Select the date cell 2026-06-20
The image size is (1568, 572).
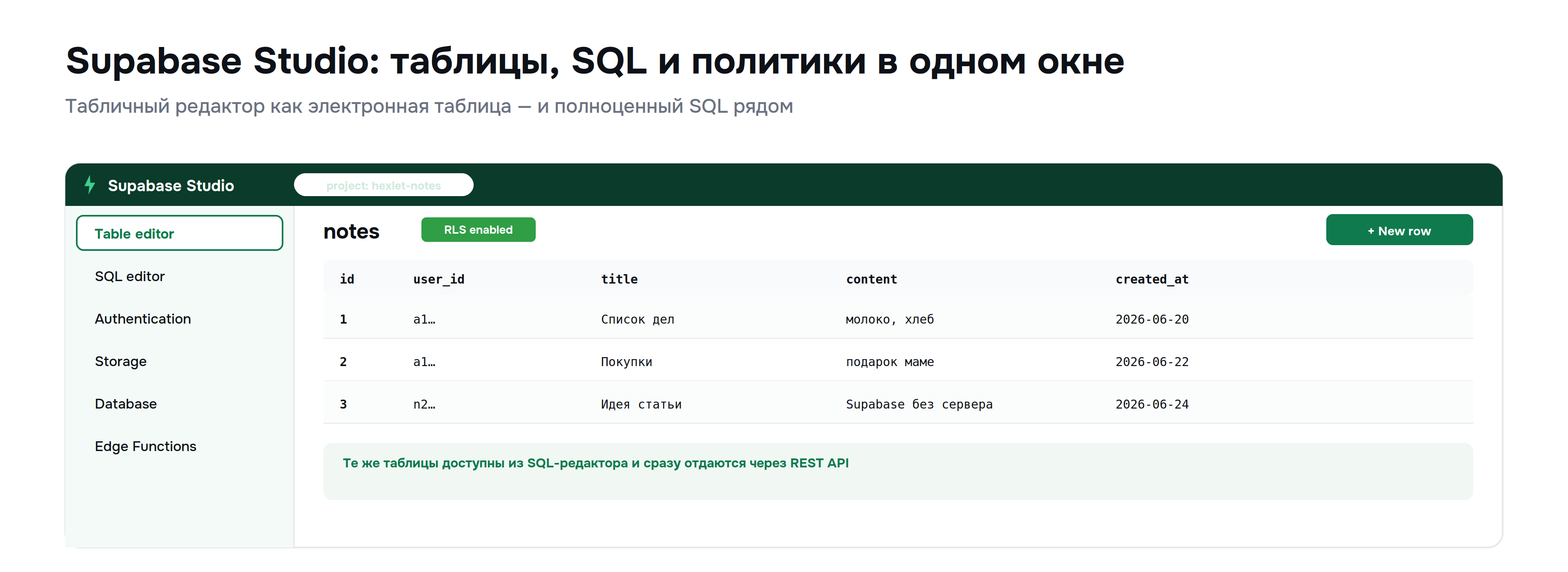pyautogui.click(x=1151, y=319)
